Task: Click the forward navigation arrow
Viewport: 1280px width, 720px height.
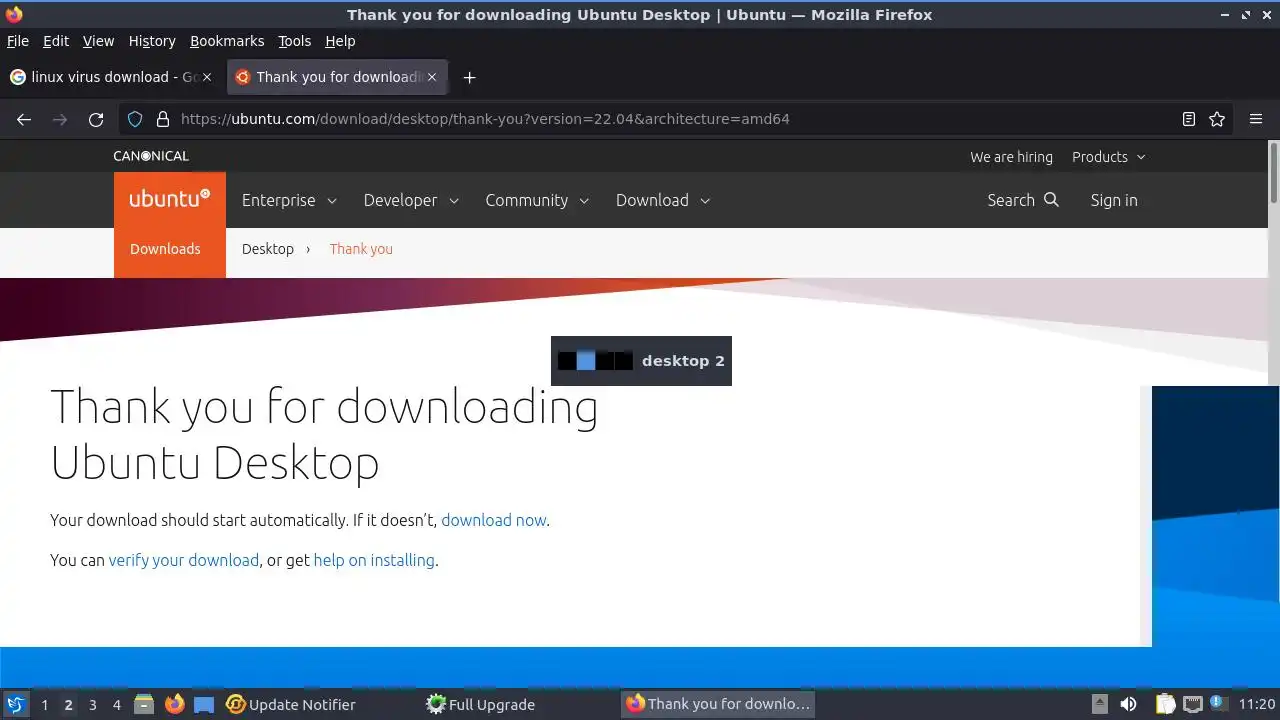Action: [60, 119]
